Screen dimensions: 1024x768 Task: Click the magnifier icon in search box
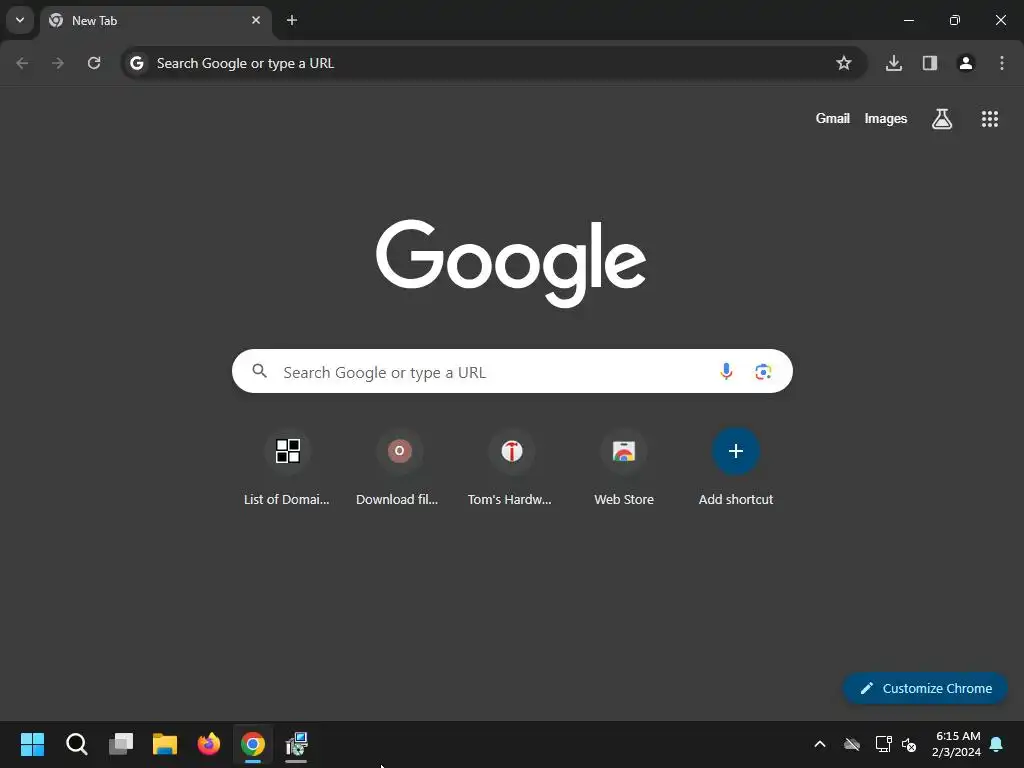260,372
